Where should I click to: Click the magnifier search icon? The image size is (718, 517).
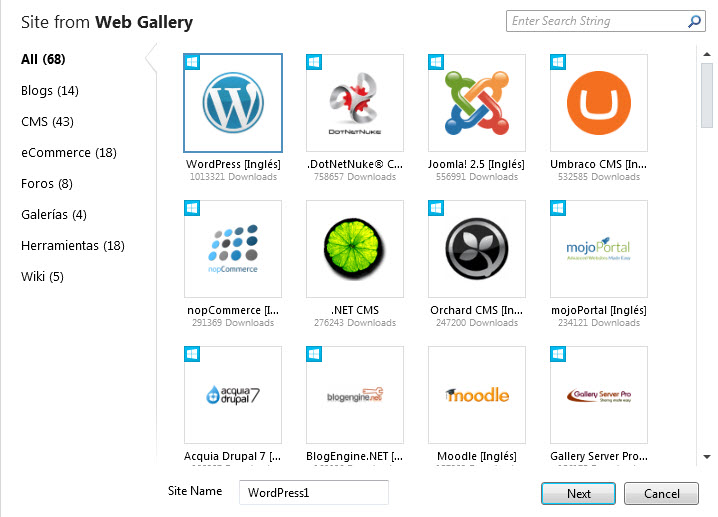click(x=694, y=21)
